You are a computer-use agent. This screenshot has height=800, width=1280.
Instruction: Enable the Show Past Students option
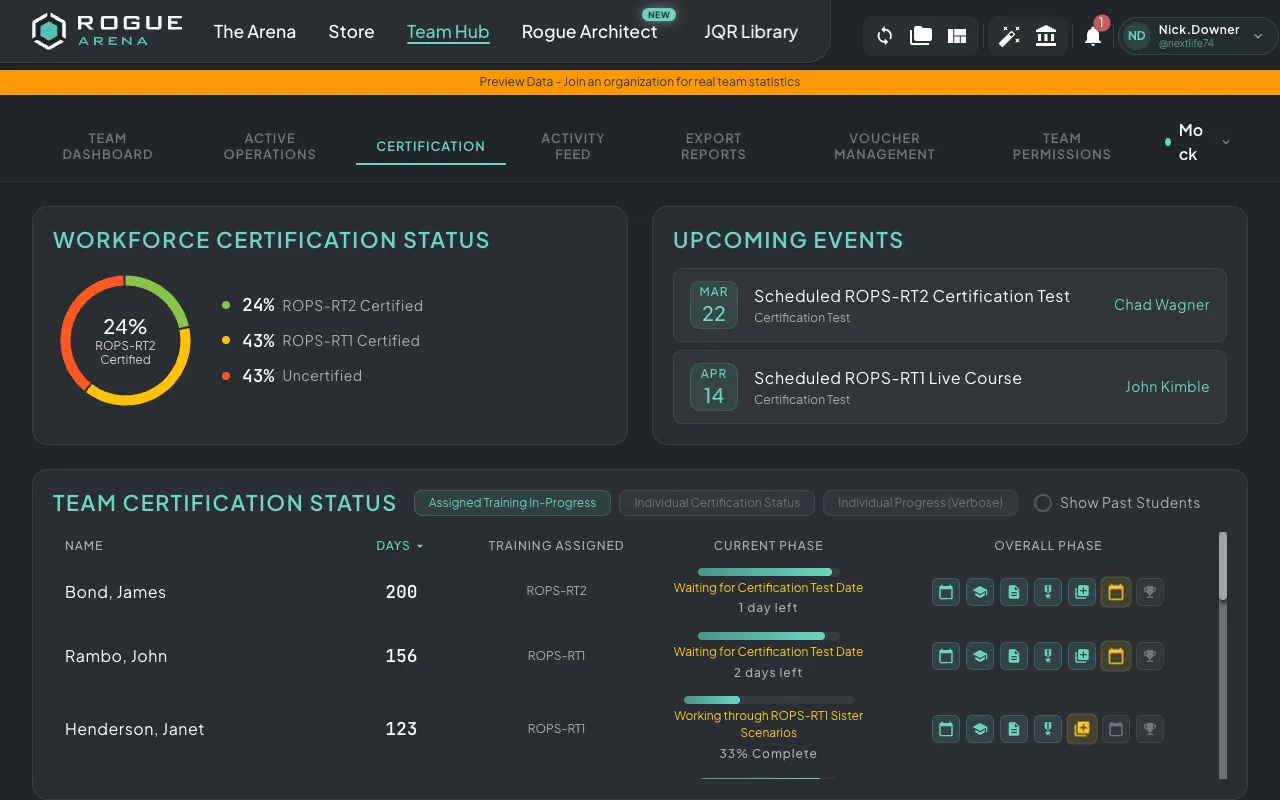click(x=1043, y=503)
